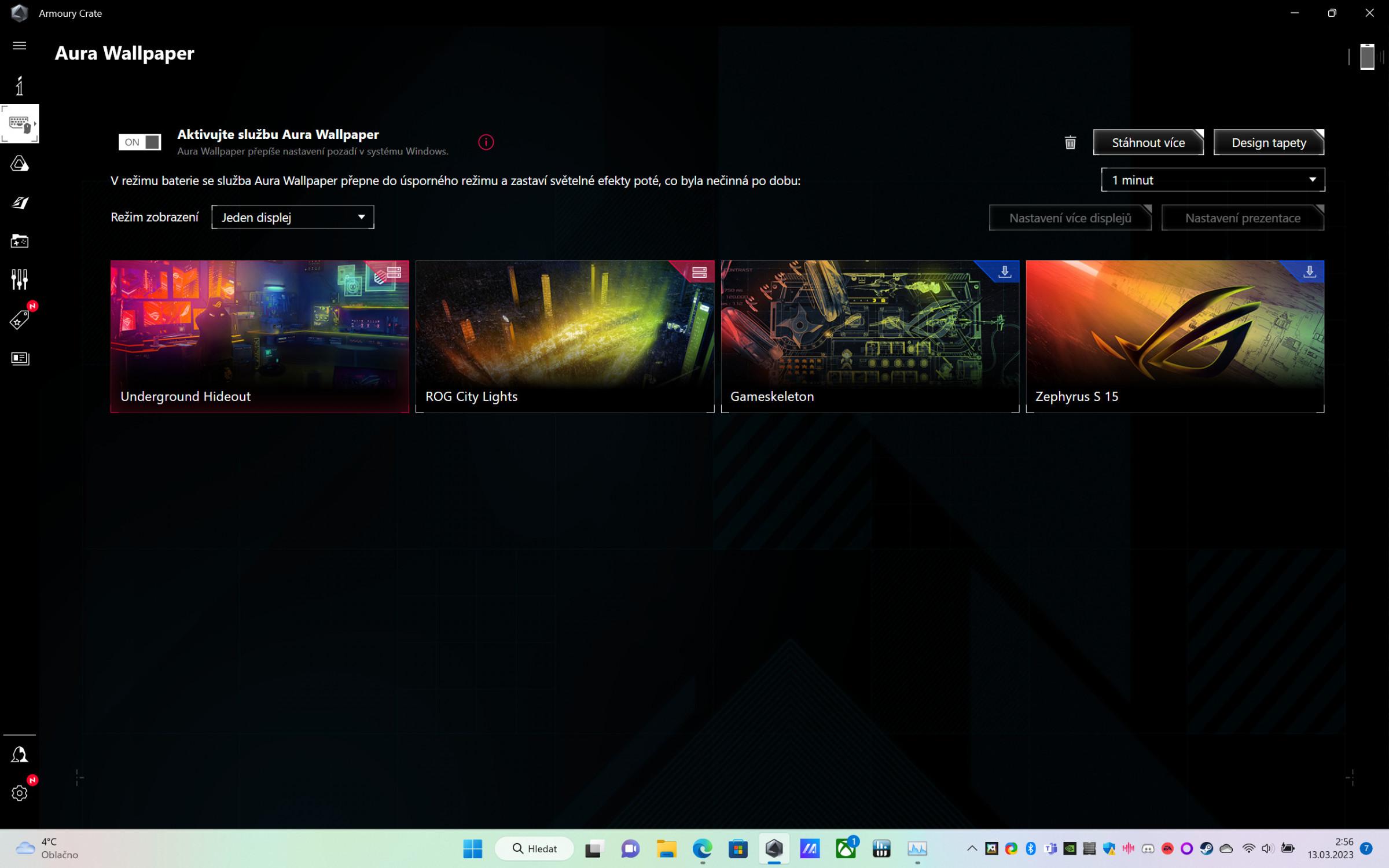Open Xbox app on taskbar
The image size is (1389, 868).
(846, 849)
